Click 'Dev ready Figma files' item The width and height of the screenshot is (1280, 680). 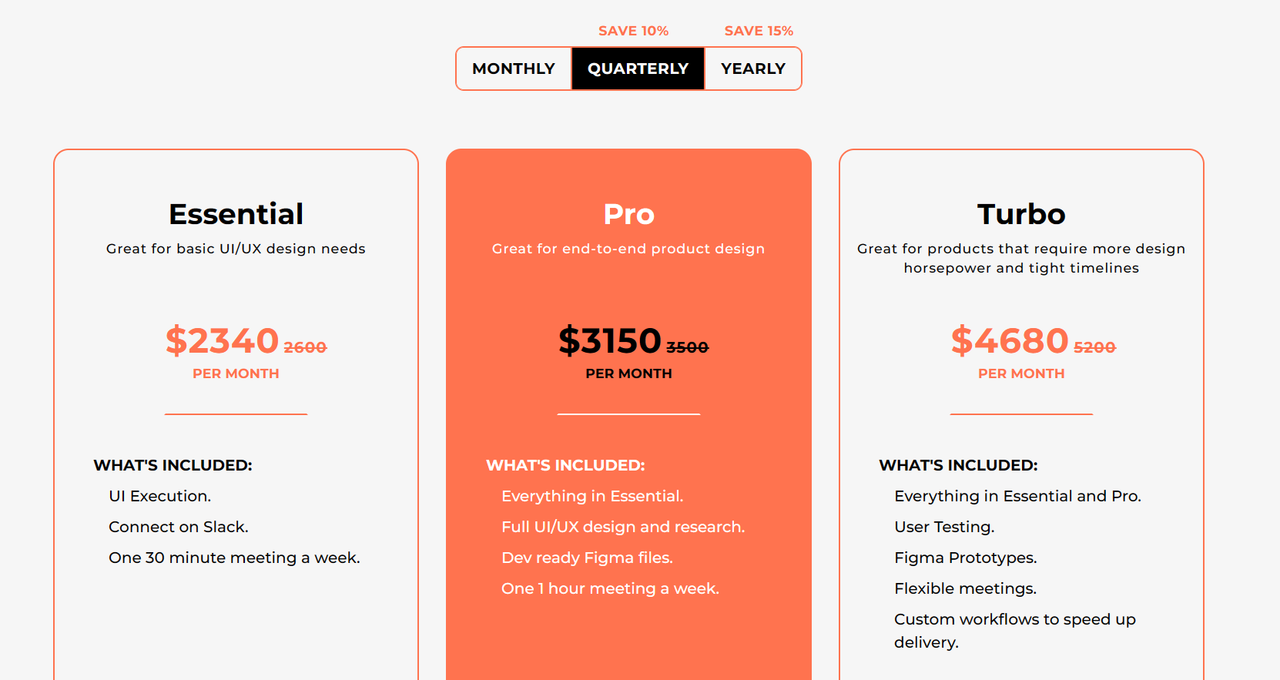587,558
